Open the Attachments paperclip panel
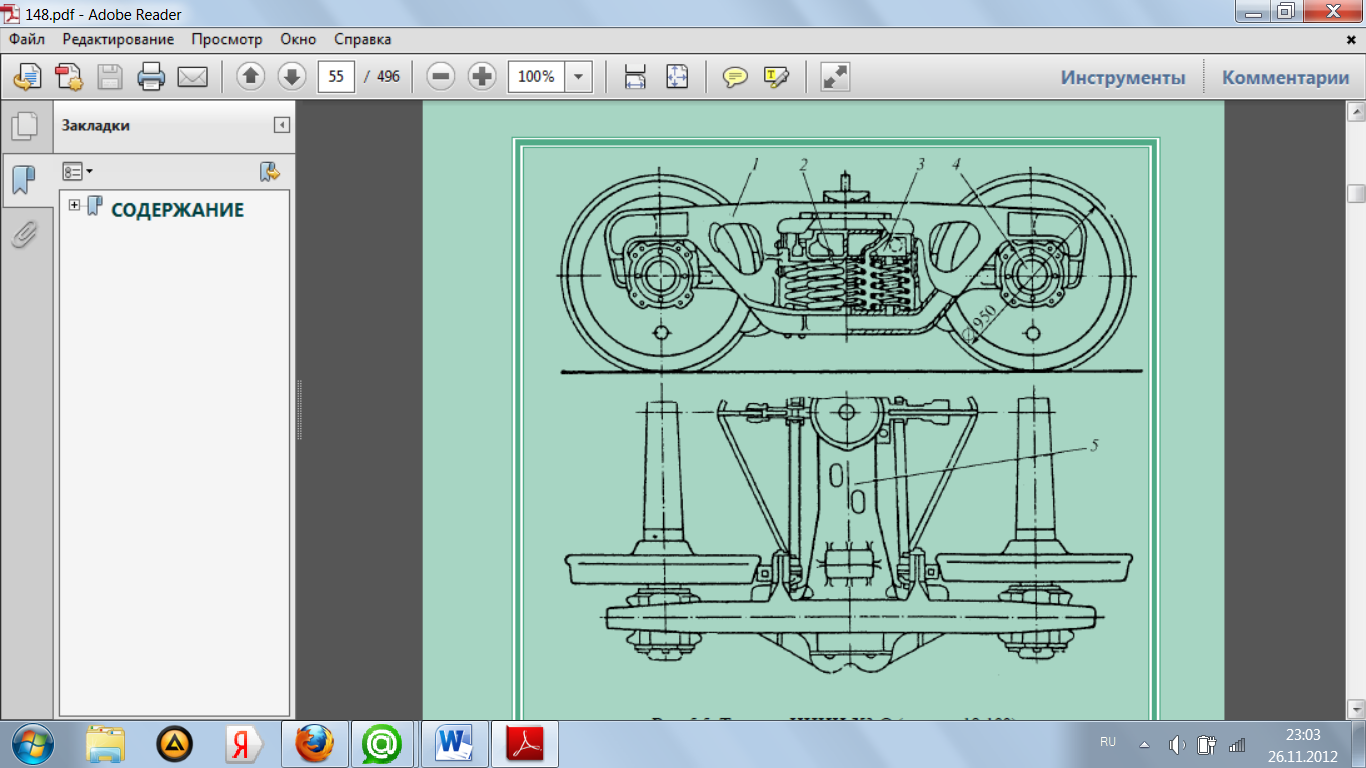 click(x=24, y=234)
